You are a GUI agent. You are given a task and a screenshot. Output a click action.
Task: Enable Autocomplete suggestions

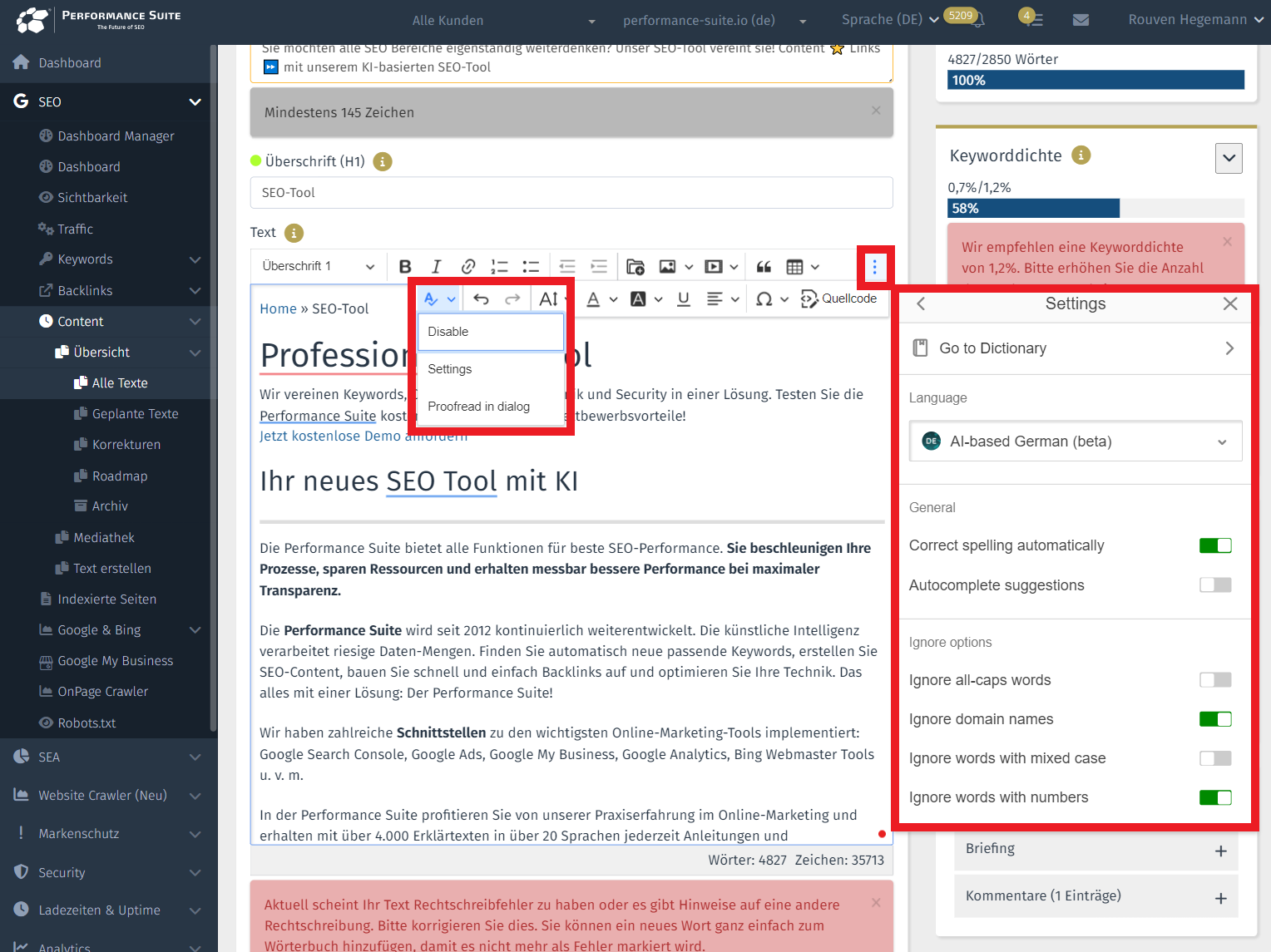pyautogui.click(x=1215, y=585)
